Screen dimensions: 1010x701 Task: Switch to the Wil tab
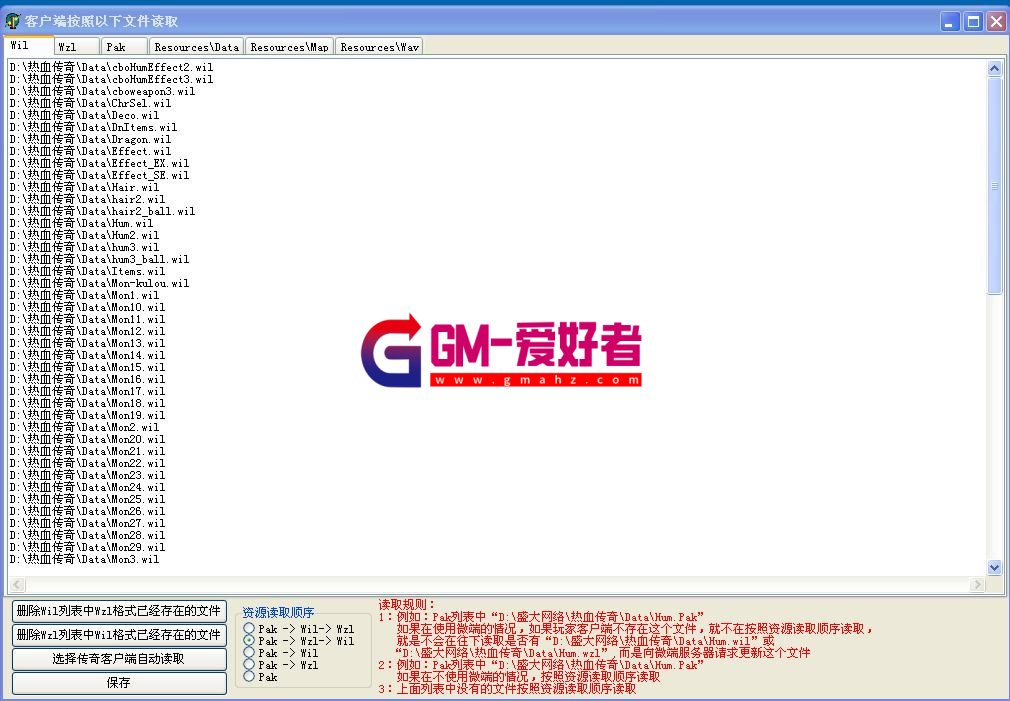28,46
